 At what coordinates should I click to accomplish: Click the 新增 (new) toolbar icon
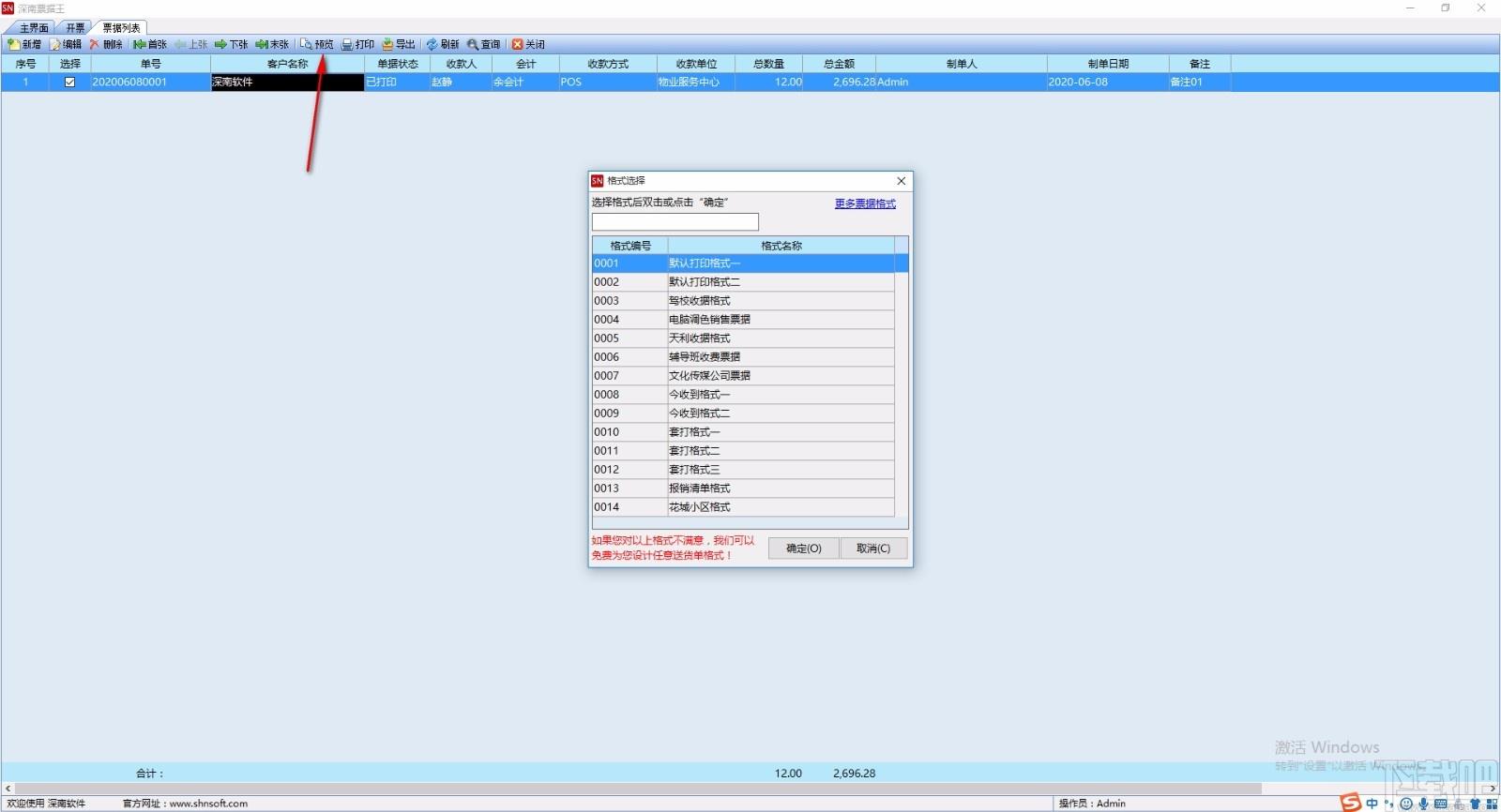(23, 44)
